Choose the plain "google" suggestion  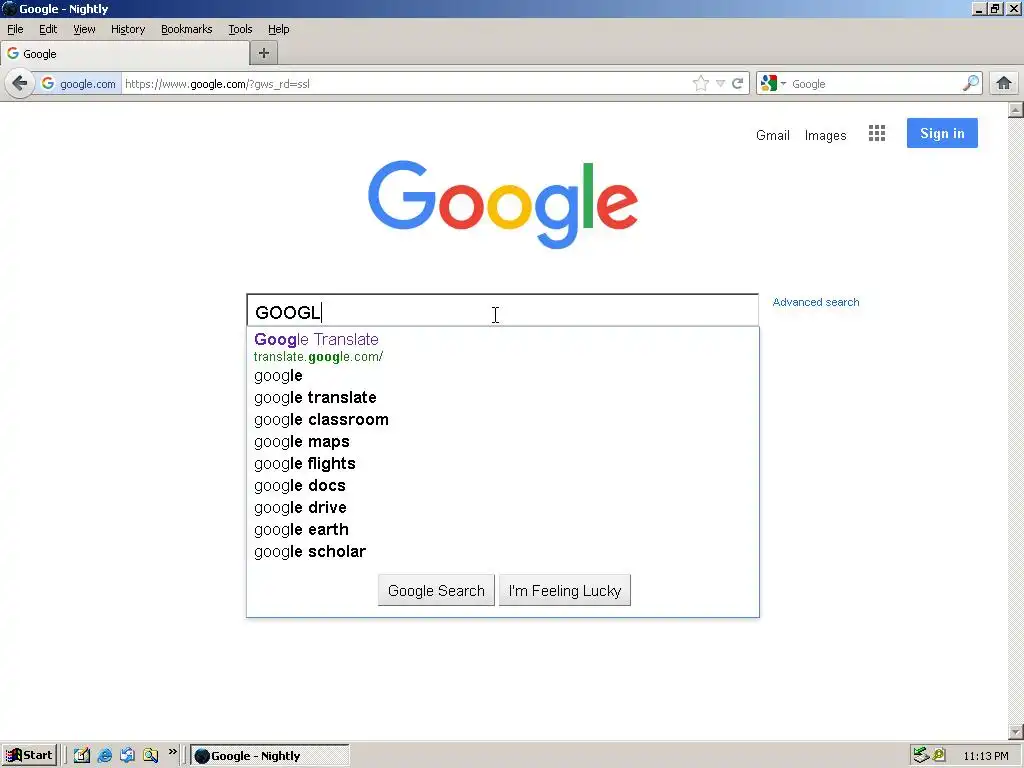click(503, 376)
